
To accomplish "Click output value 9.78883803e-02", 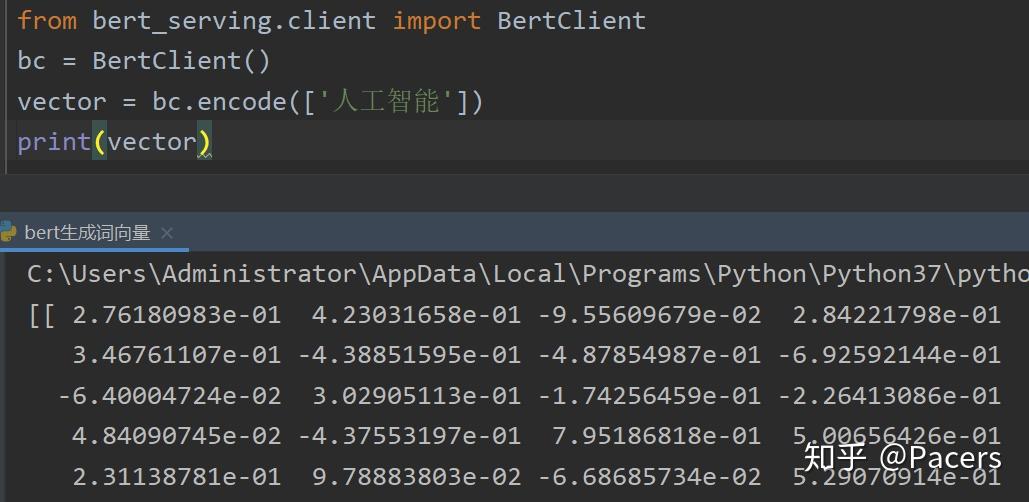I will (416, 477).
